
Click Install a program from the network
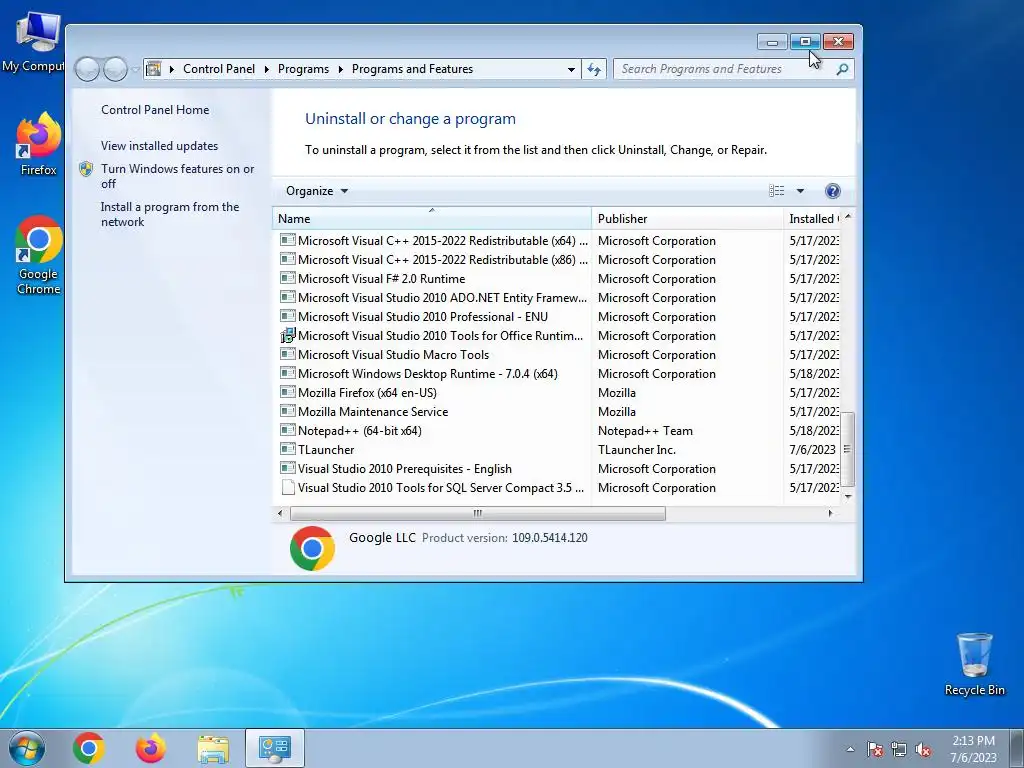(170, 214)
